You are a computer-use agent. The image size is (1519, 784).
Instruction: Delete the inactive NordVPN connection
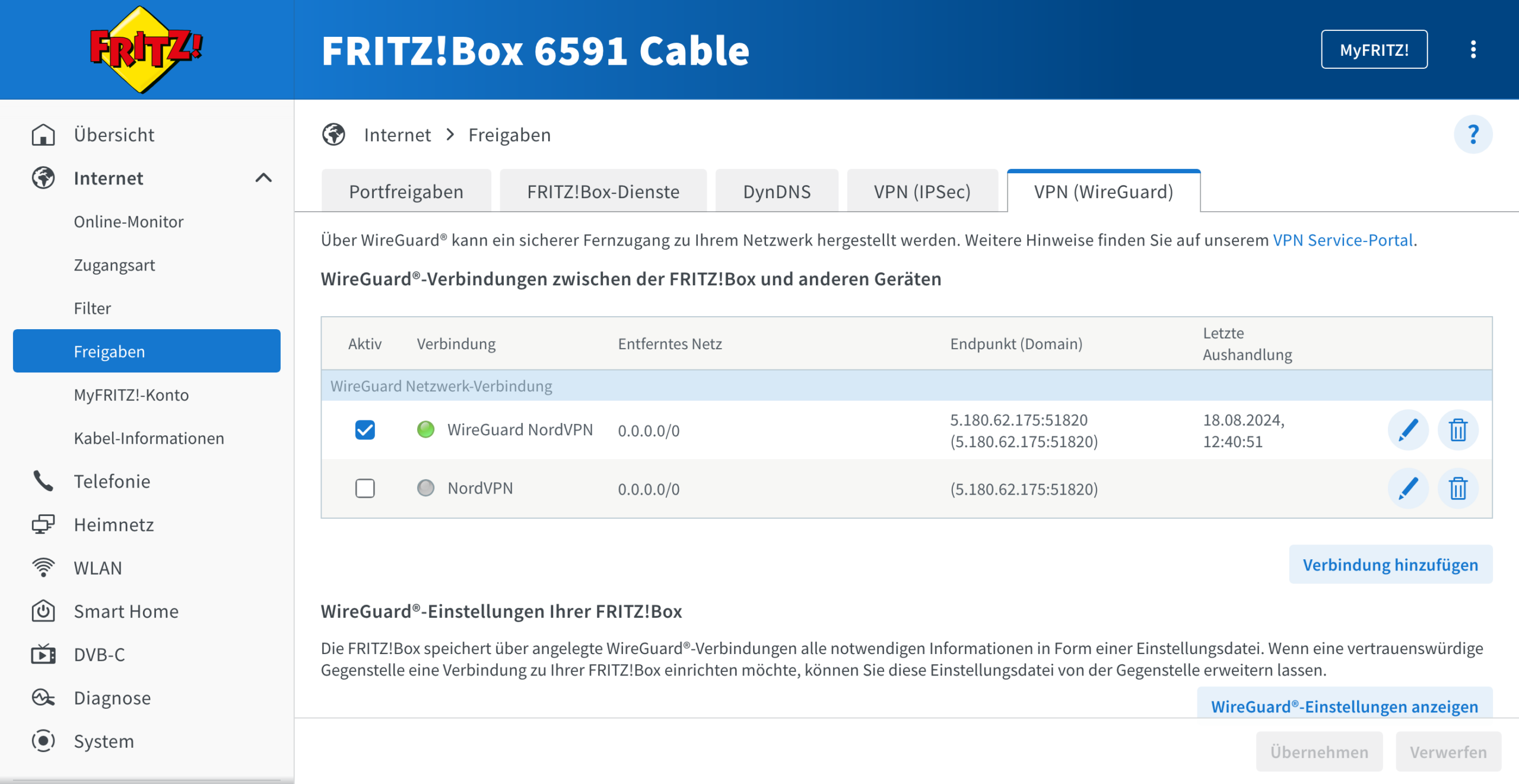tap(1458, 489)
